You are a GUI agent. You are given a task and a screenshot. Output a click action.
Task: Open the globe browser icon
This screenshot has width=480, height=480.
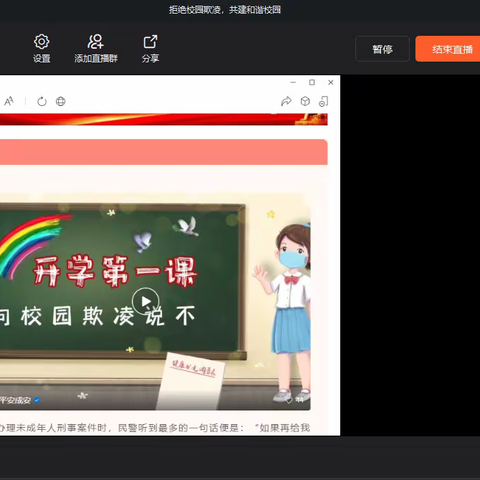[61, 101]
